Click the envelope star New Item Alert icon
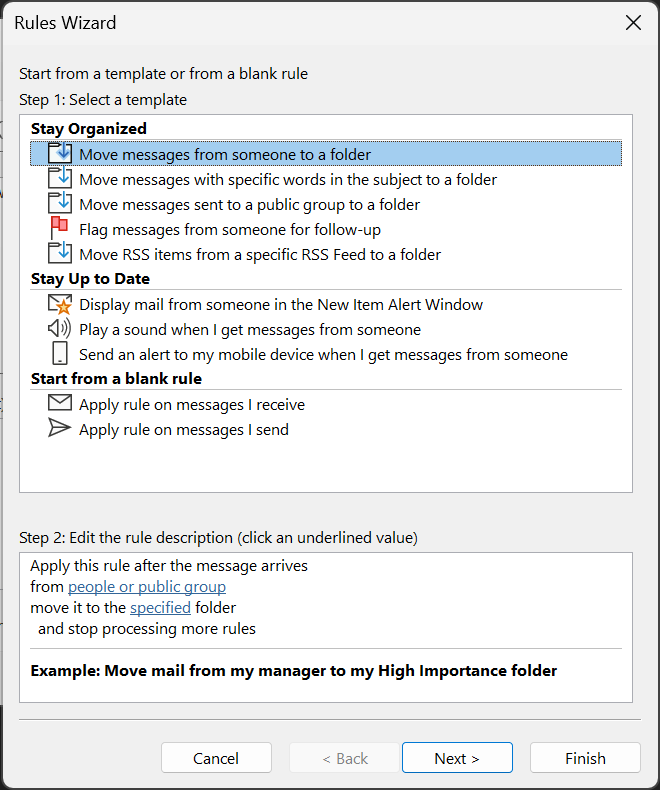The image size is (660, 790). (x=60, y=304)
